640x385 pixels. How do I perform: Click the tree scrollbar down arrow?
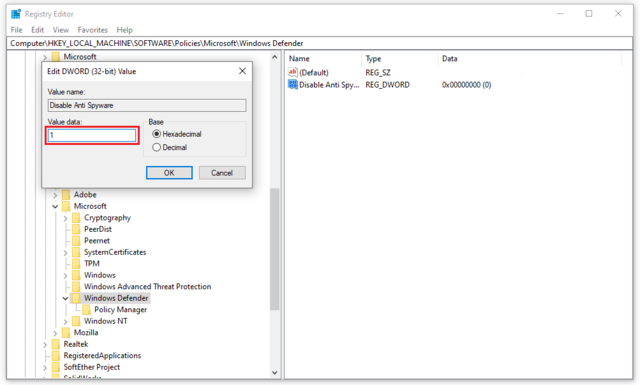coord(275,372)
